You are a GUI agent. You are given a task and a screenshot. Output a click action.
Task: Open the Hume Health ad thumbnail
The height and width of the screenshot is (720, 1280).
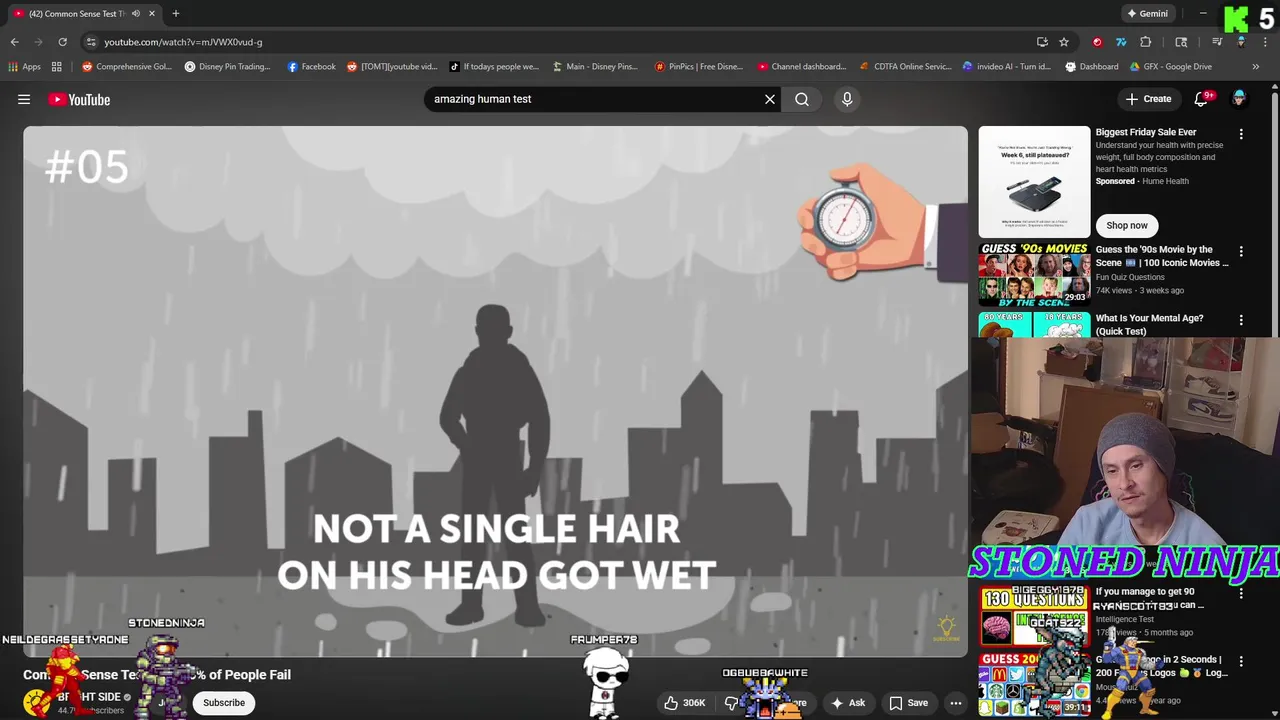1034,181
